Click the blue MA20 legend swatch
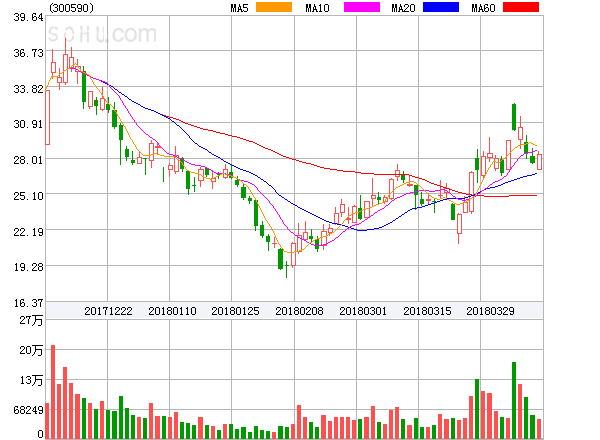 tap(441, 7)
